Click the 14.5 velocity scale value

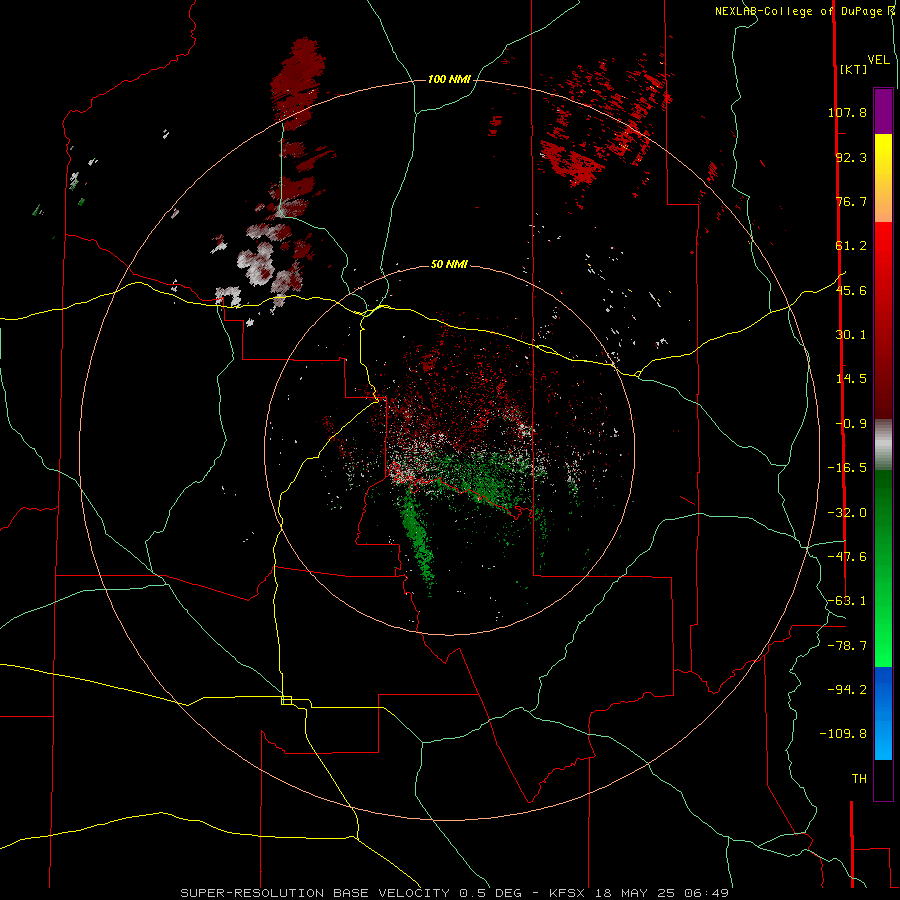tap(851, 379)
